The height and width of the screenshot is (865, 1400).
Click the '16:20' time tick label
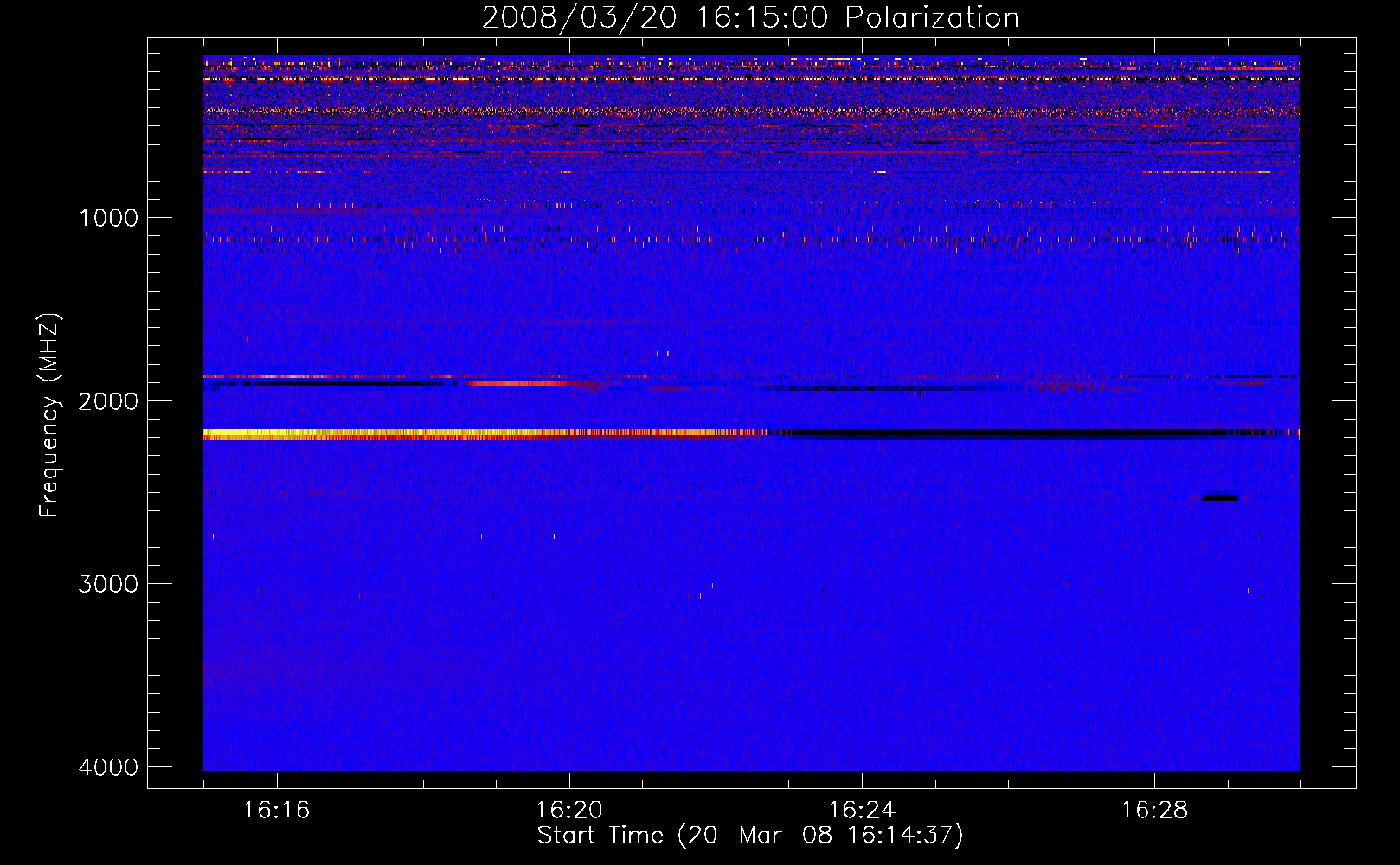point(569,811)
